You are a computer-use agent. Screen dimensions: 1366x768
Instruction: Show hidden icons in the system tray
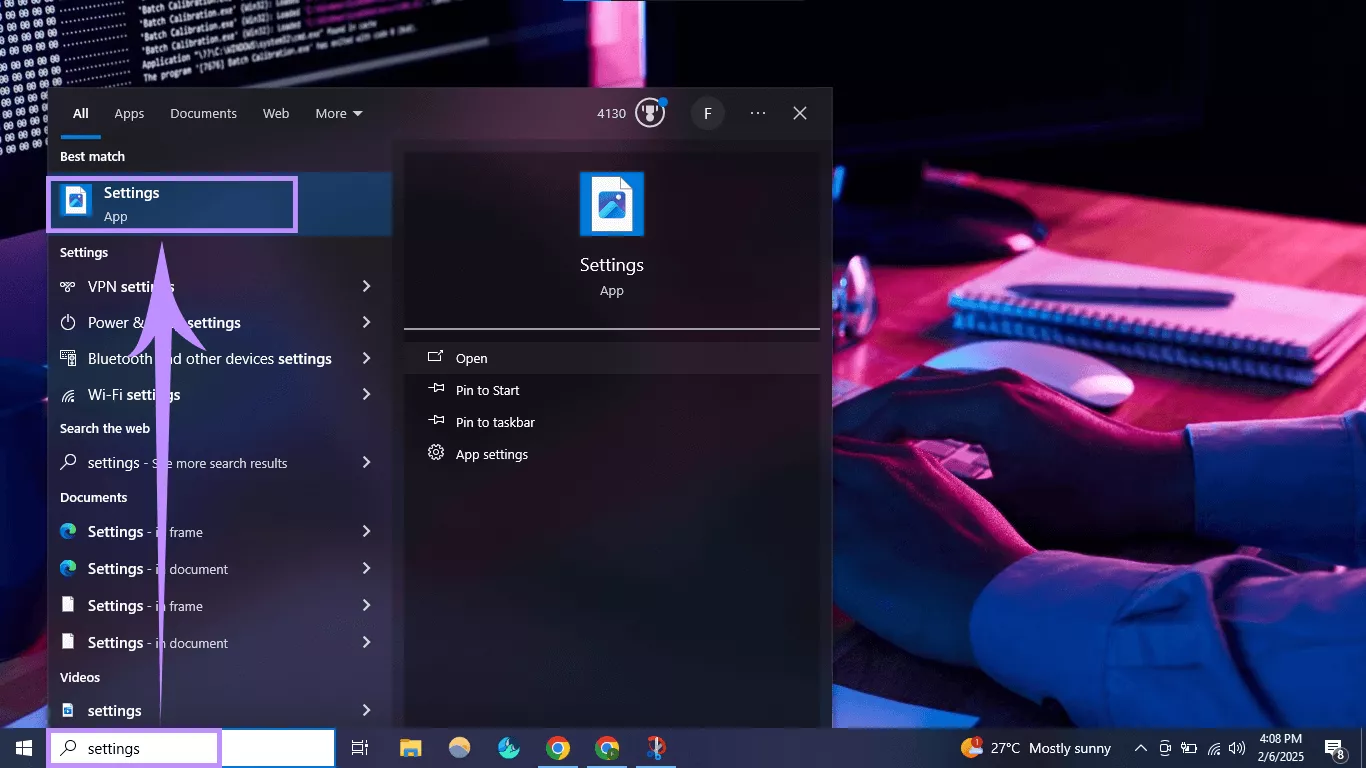coord(1140,747)
